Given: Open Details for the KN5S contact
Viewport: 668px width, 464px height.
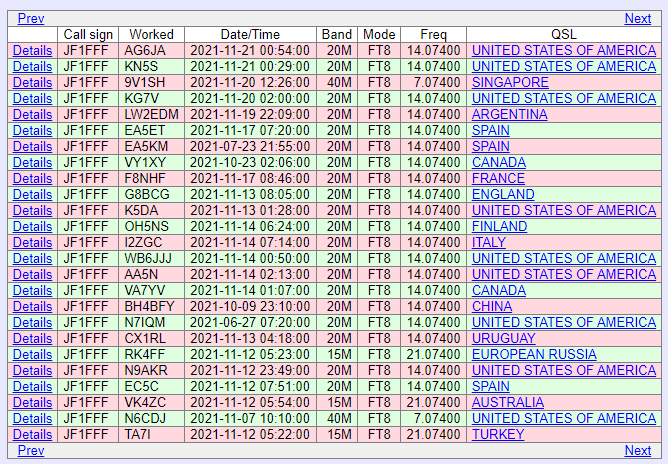Looking at the screenshot, I should coord(32,66).
